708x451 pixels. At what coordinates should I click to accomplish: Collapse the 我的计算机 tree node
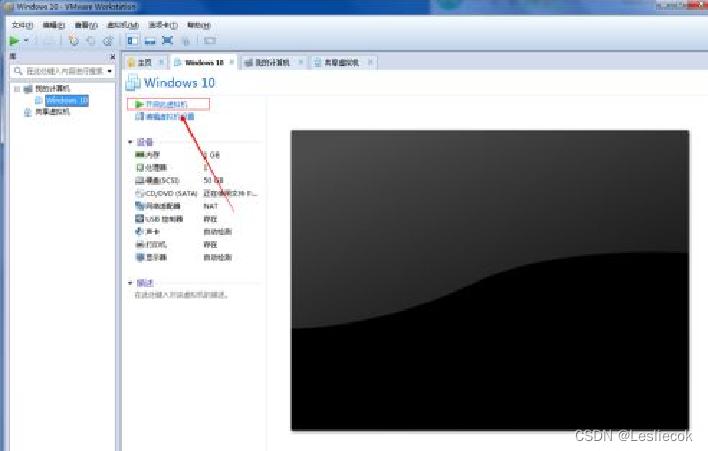point(17,88)
